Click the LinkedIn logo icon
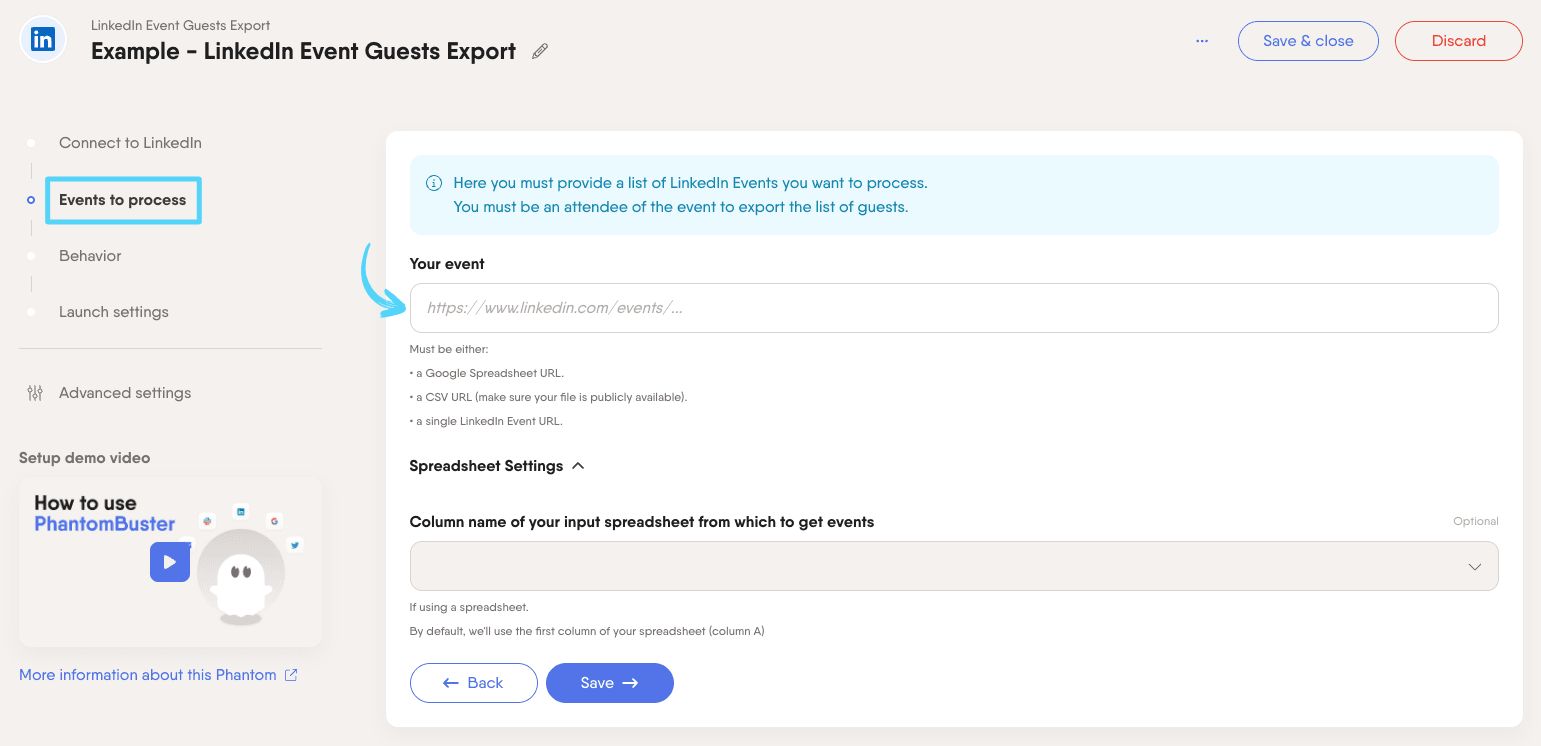Image resolution: width=1541 pixels, height=746 pixels. 43,40
